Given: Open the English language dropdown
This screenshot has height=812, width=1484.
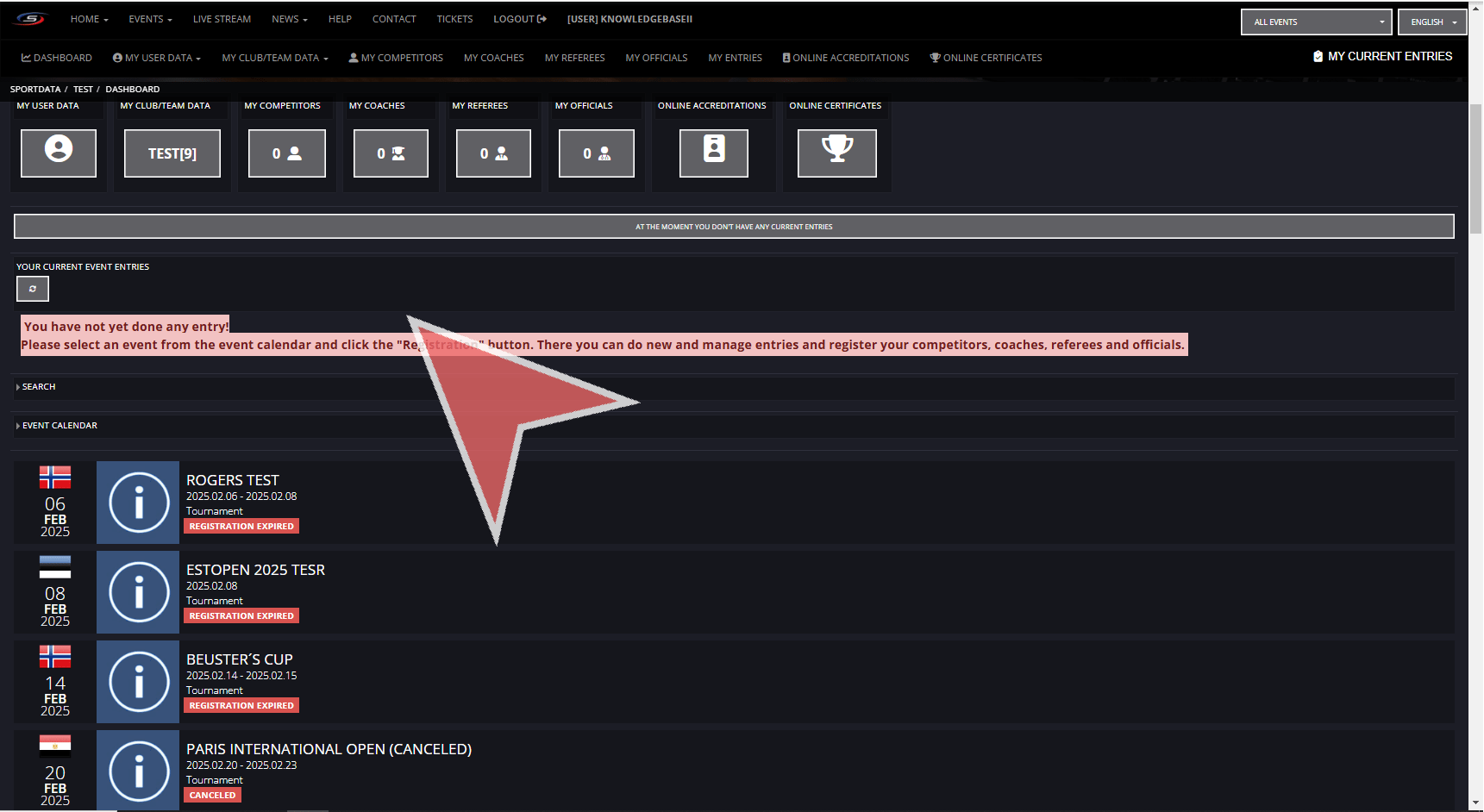Looking at the screenshot, I should (1431, 22).
